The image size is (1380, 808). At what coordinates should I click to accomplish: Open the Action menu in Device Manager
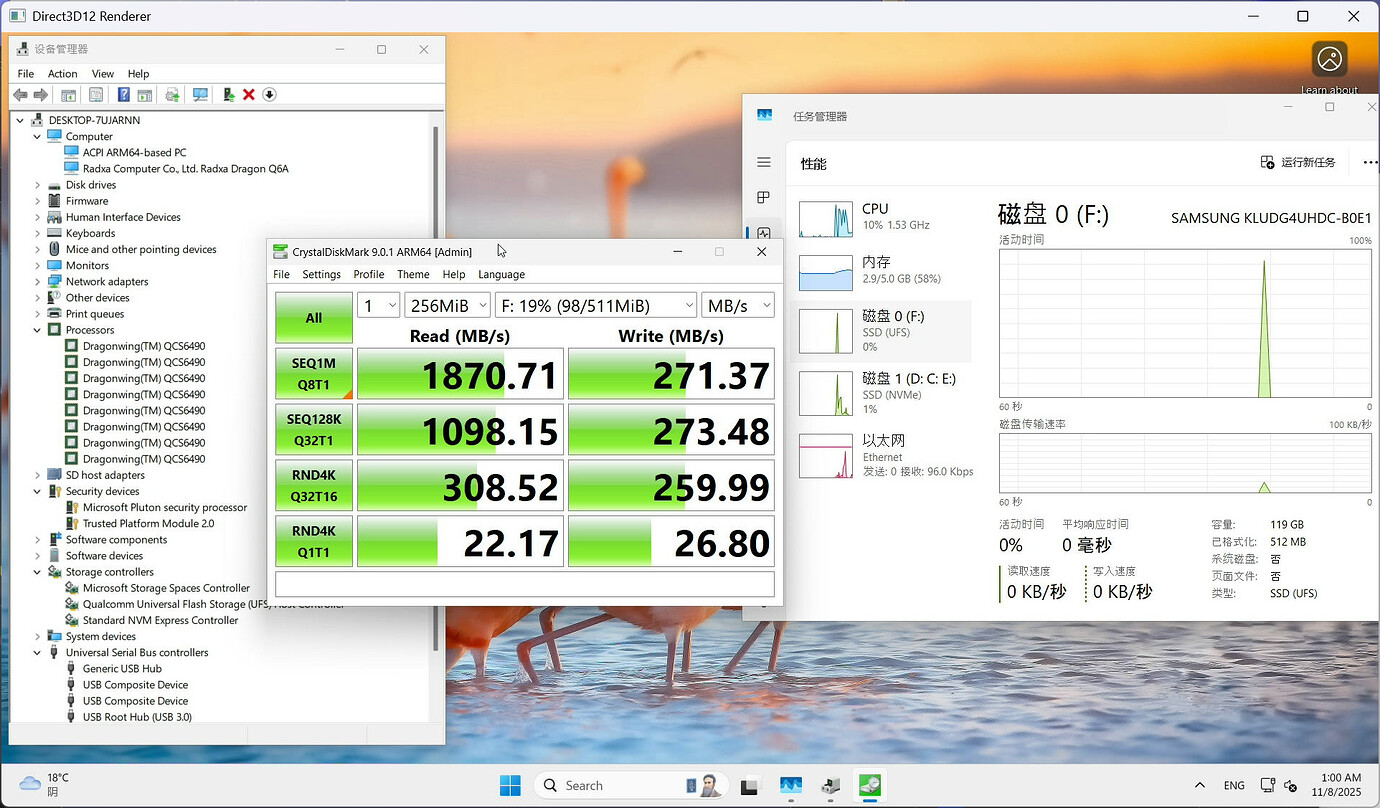[62, 74]
